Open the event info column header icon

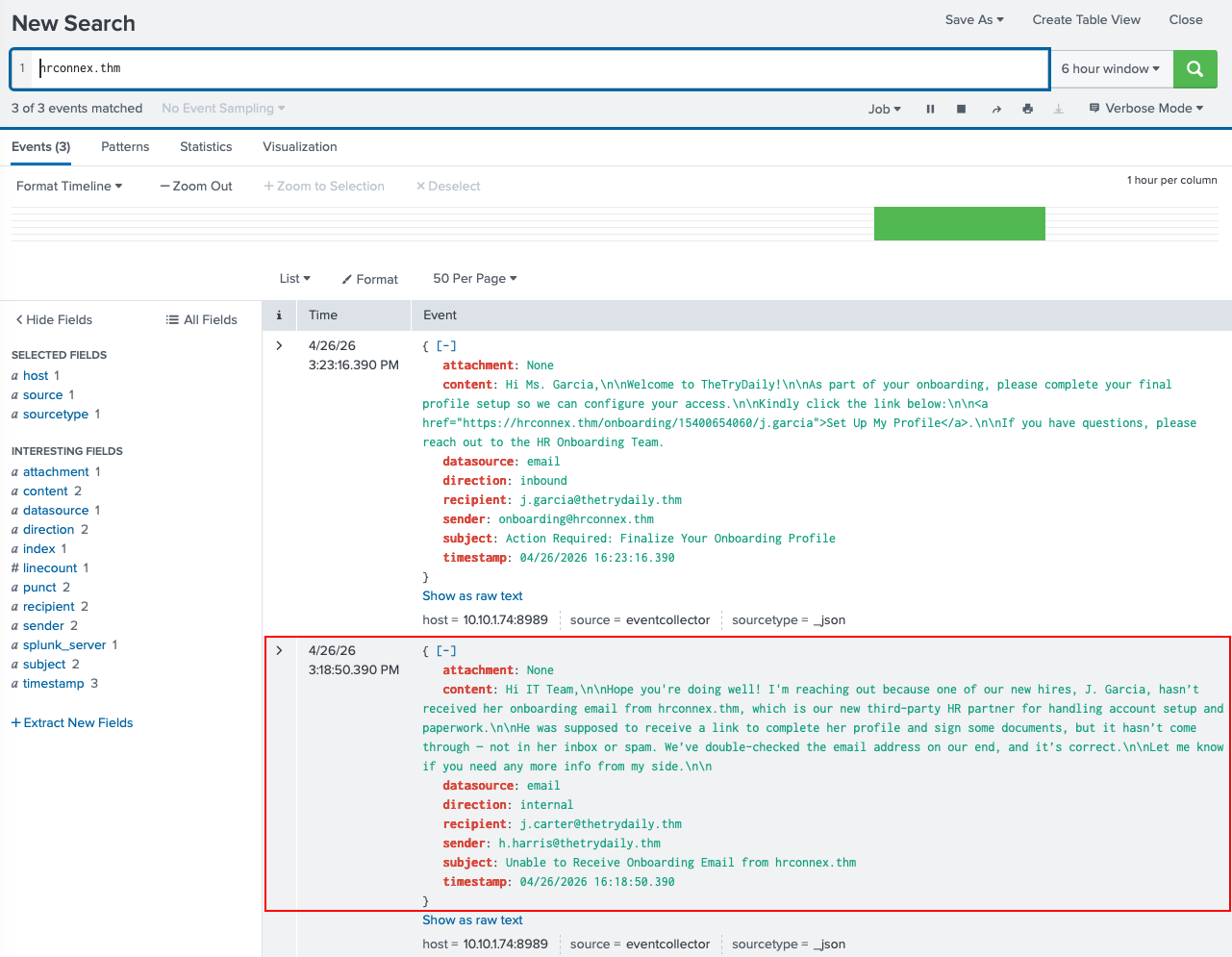click(279, 315)
